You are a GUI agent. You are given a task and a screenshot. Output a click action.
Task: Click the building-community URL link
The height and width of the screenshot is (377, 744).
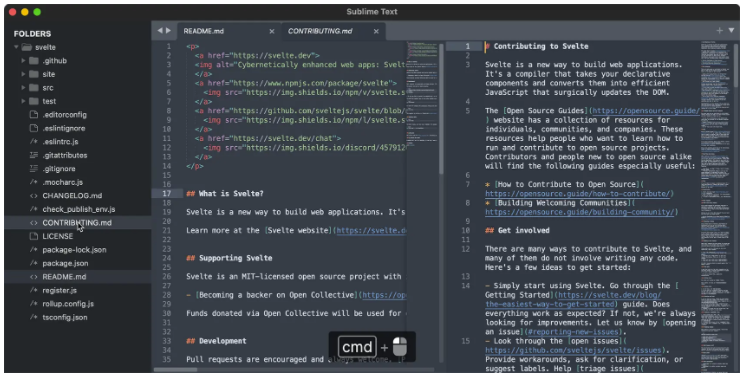pyautogui.click(x=579, y=212)
